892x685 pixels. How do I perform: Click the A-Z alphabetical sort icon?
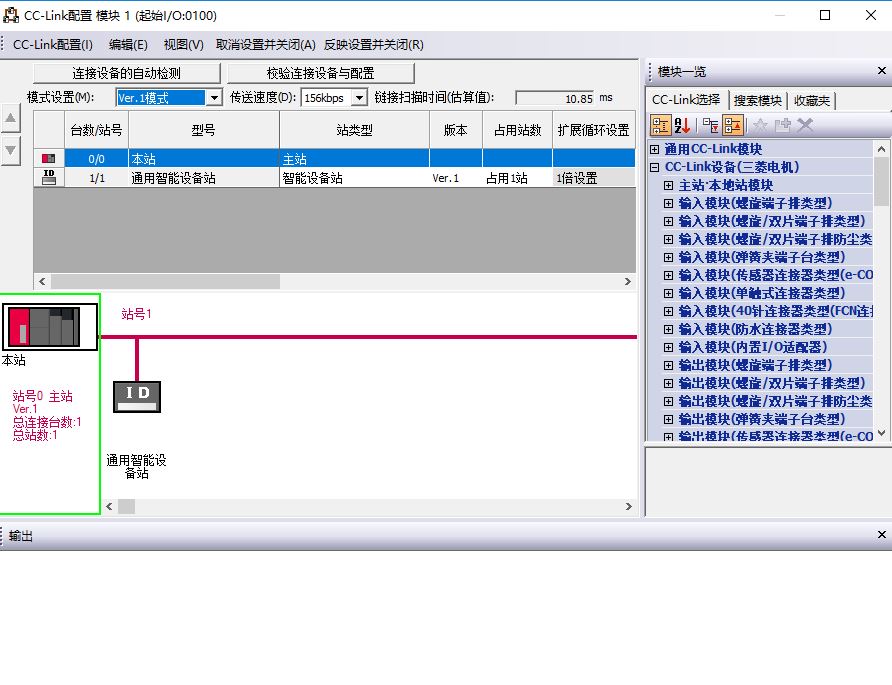684,125
